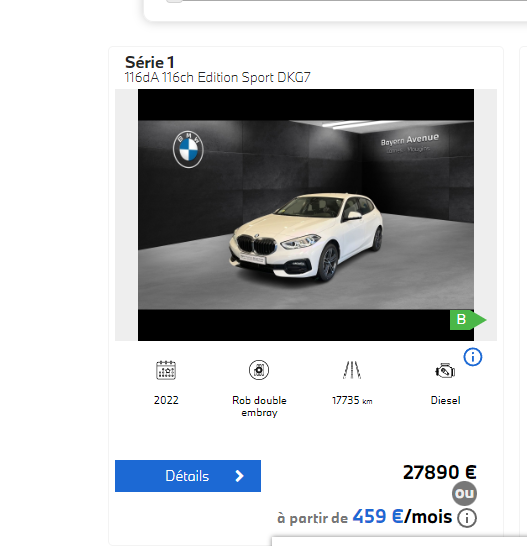This screenshot has height=546, width=527.
Task: Select the 116dA Edition Sport DKG7 subtitle
Action: tap(217, 77)
